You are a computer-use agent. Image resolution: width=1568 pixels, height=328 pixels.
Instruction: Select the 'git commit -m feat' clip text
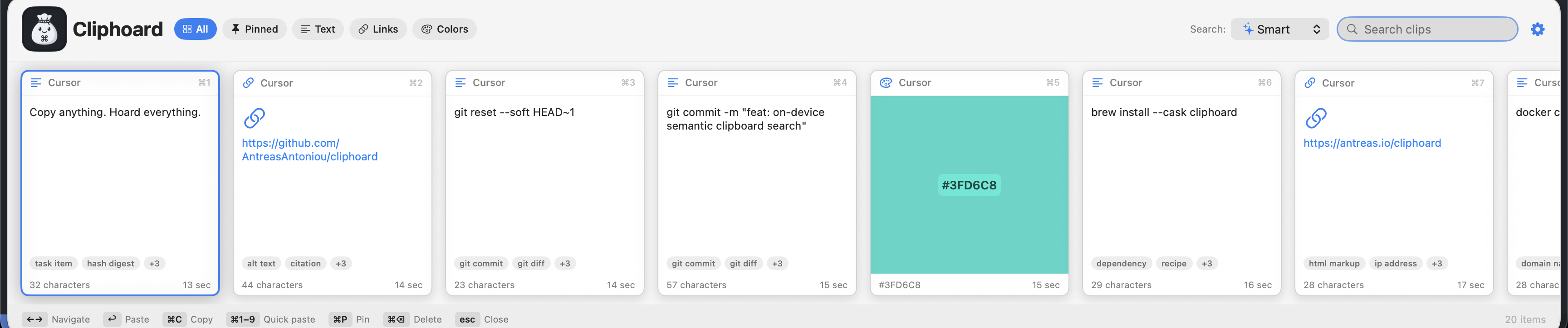tap(745, 119)
